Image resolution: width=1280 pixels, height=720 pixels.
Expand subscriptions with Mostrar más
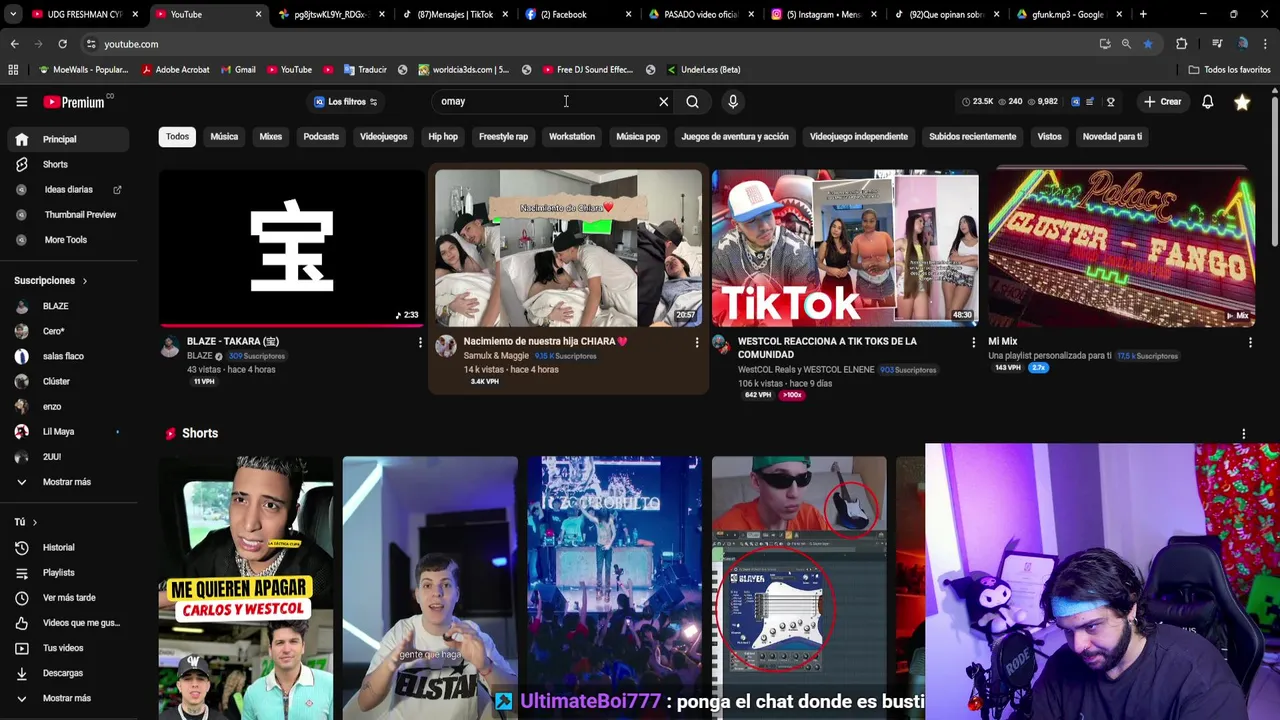pos(68,481)
